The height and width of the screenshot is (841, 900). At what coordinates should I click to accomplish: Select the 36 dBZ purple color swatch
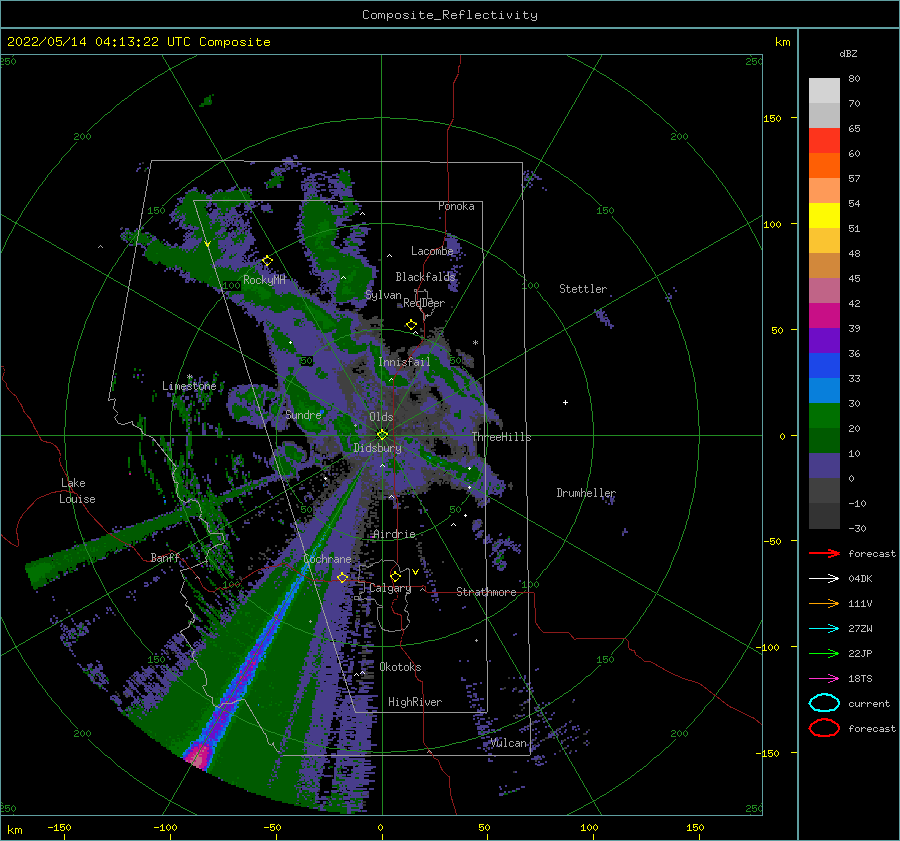824,340
